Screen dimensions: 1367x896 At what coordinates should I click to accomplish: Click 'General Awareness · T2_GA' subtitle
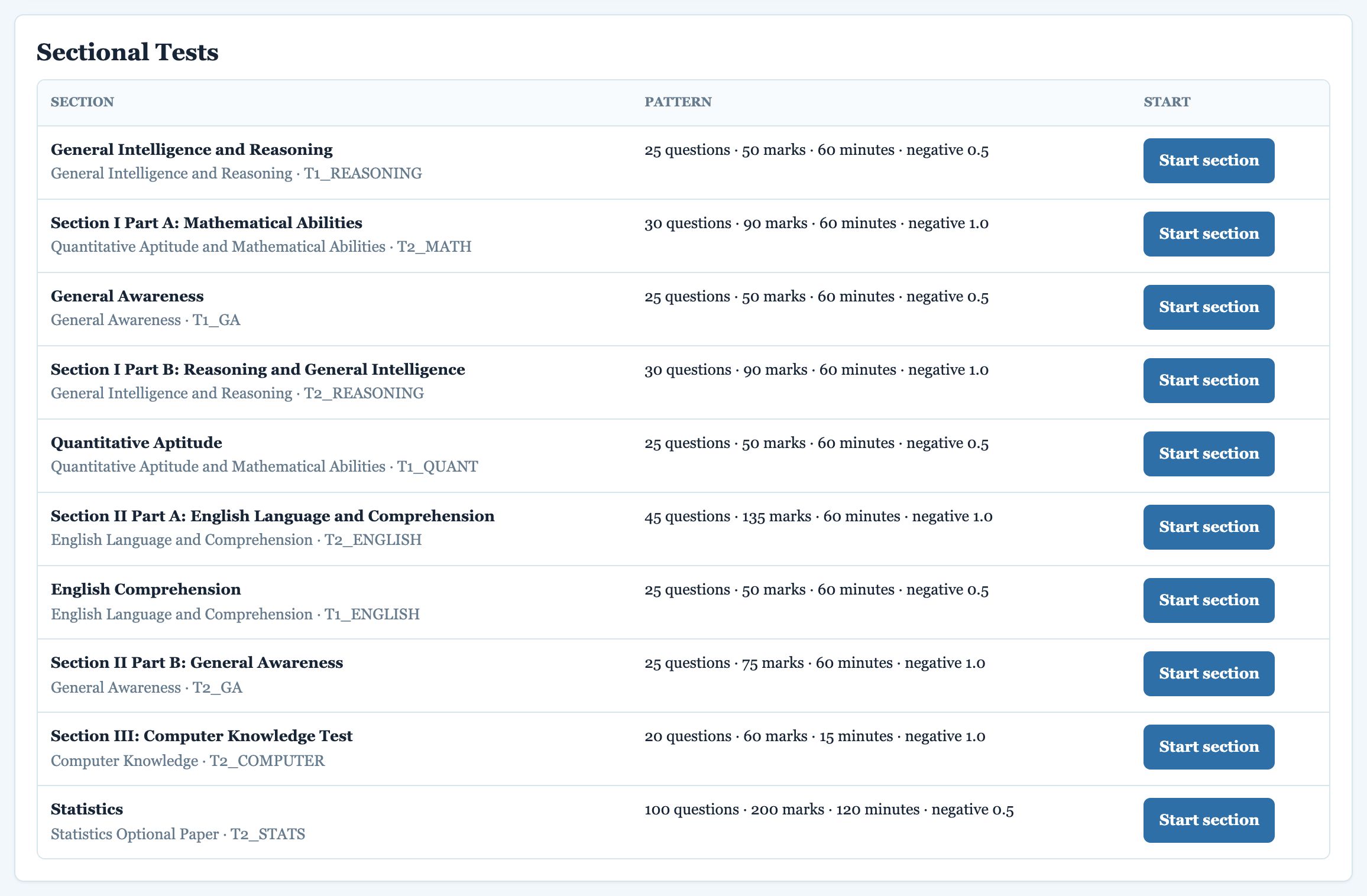147,687
